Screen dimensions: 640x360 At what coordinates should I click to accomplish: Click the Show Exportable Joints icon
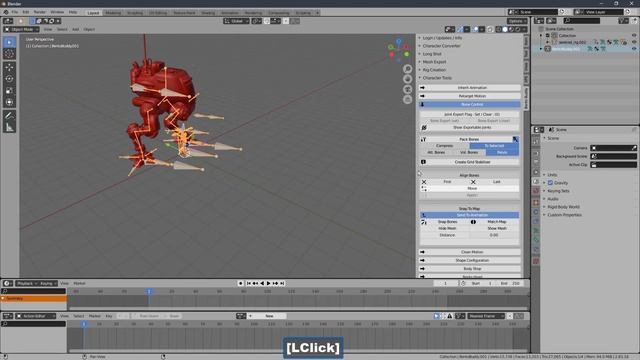tap(424, 128)
